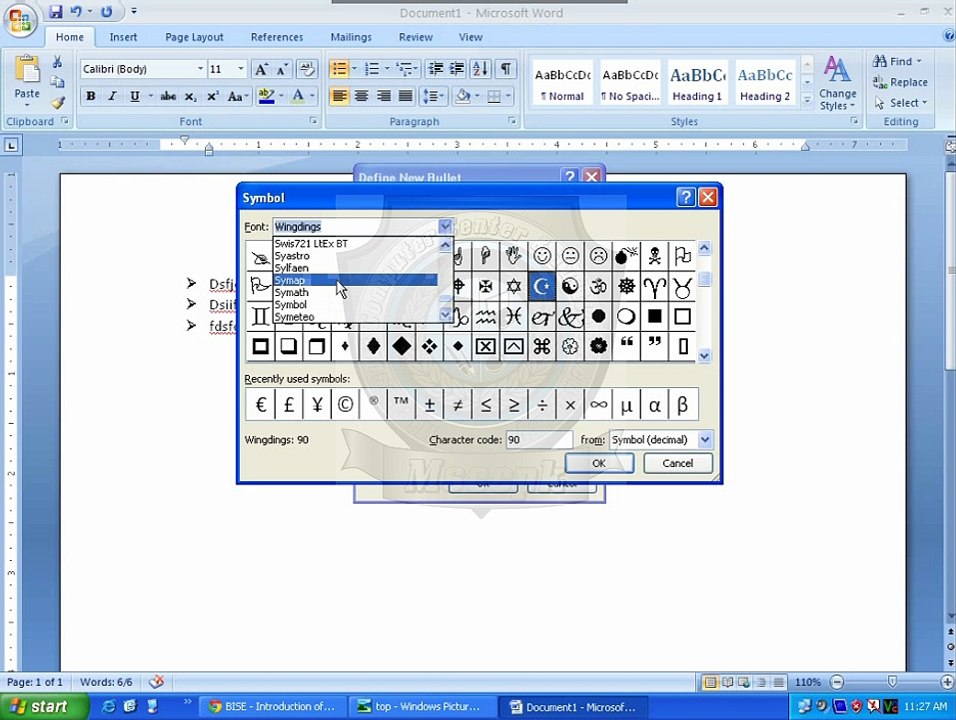Pick the Euro sign from recently used symbols
The height and width of the screenshot is (720, 956).
point(260,404)
